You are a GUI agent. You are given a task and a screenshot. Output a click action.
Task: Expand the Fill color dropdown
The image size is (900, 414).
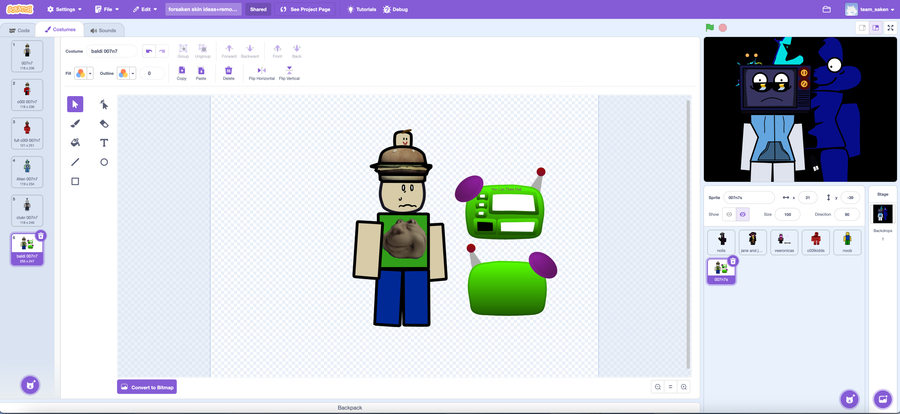tap(91, 73)
